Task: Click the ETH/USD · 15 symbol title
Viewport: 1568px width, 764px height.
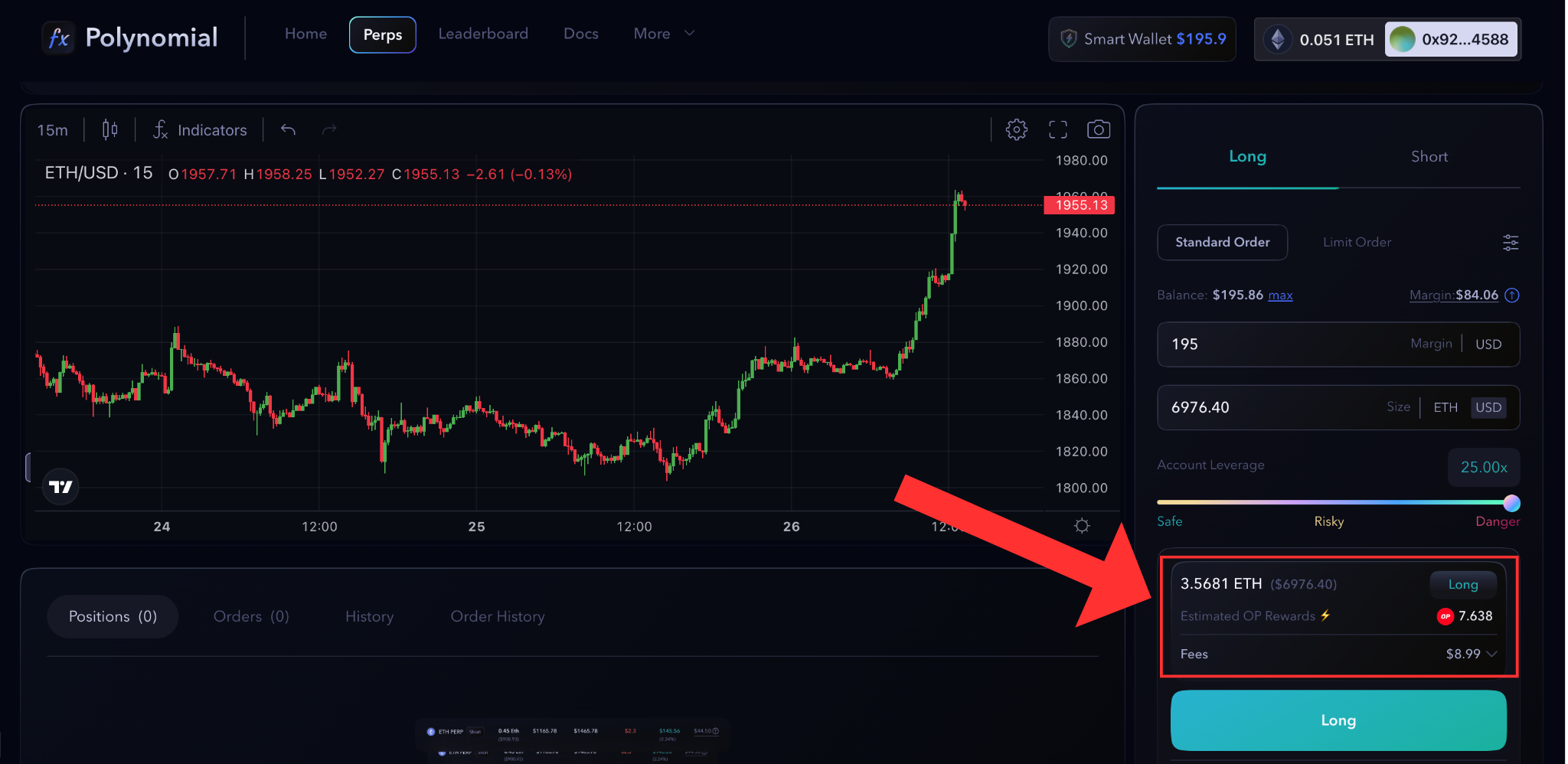Action: click(x=99, y=173)
